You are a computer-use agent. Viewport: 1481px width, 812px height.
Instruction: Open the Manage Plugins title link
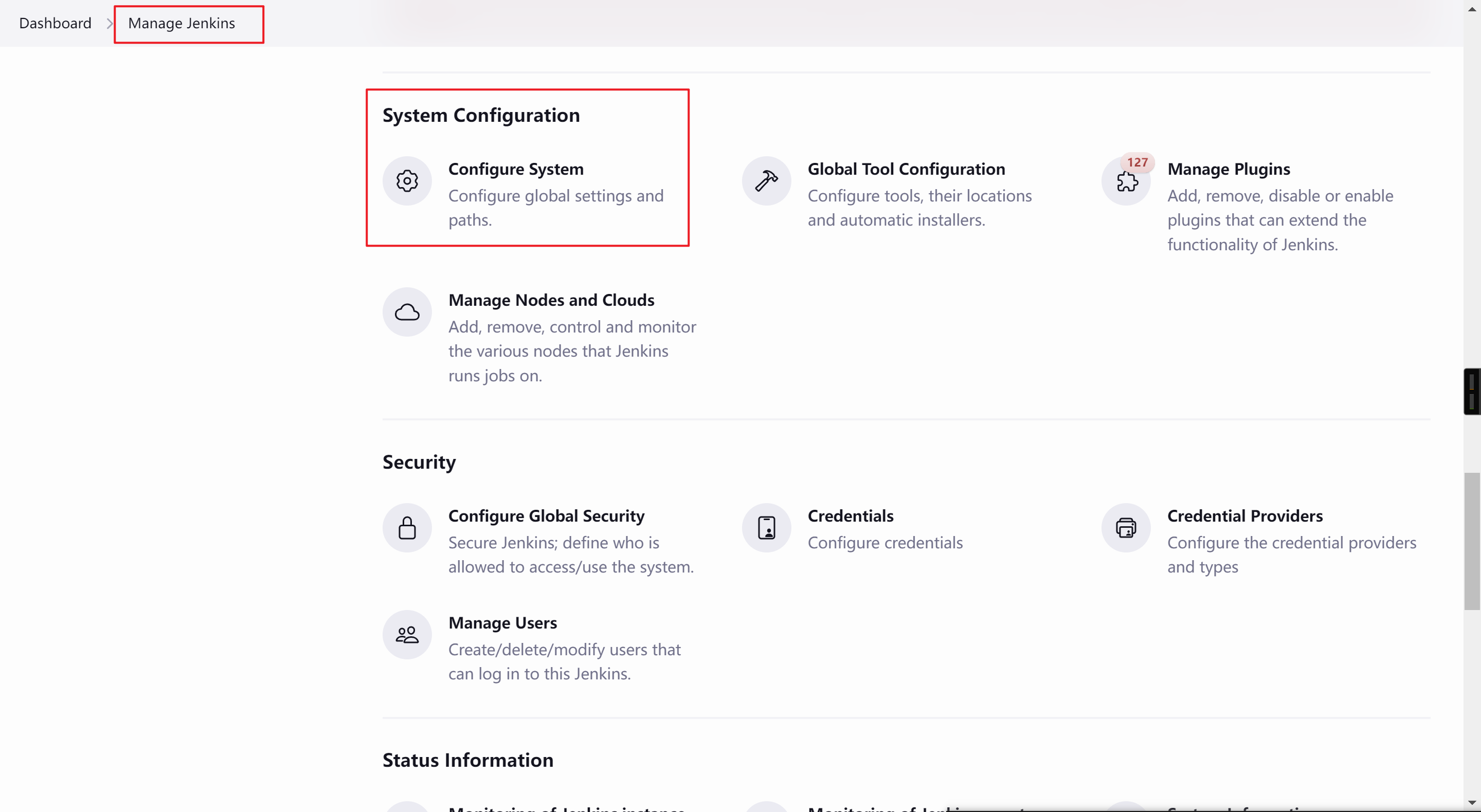tap(1229, 169)
